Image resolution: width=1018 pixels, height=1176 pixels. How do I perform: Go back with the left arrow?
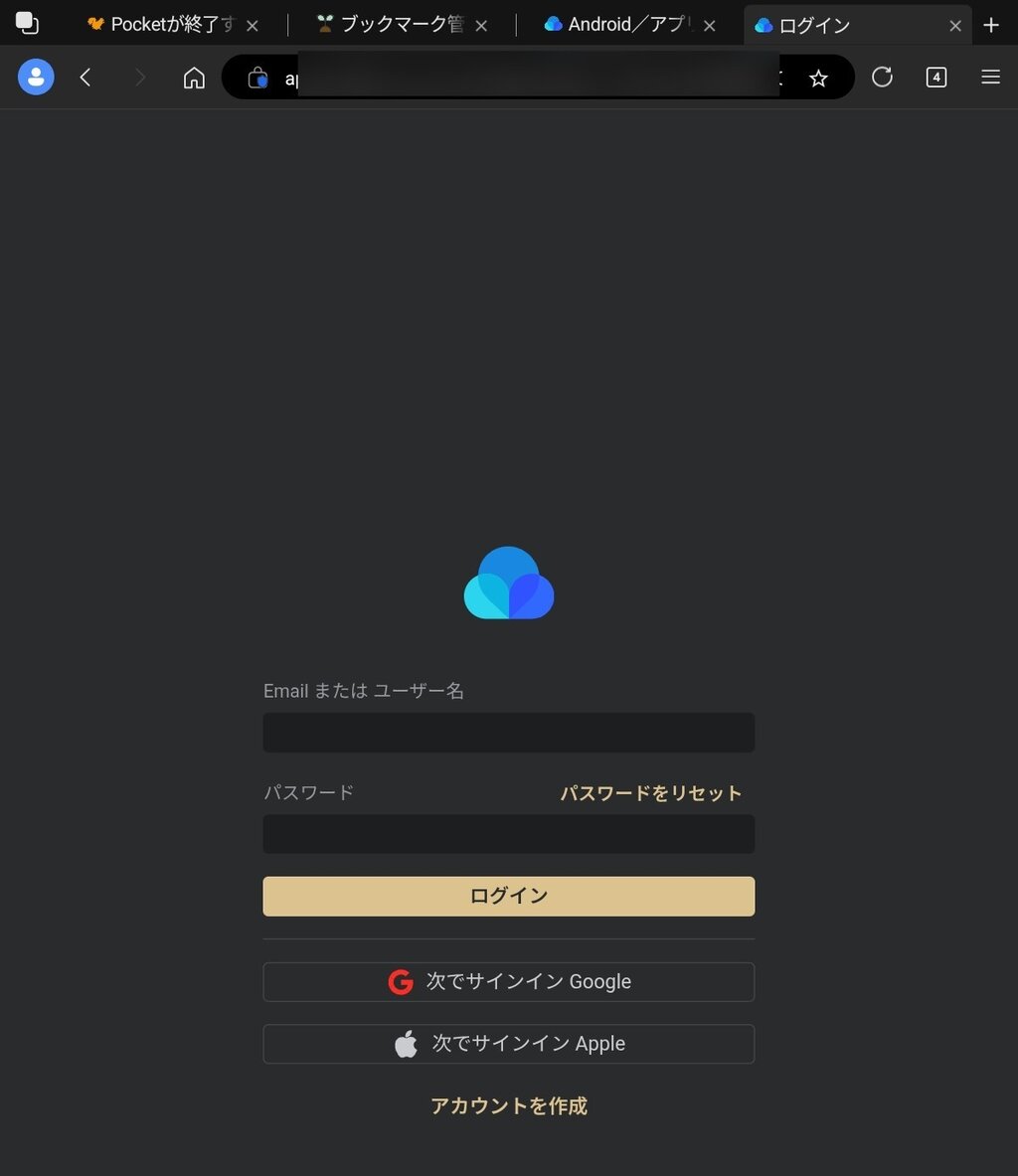[85, 77]
